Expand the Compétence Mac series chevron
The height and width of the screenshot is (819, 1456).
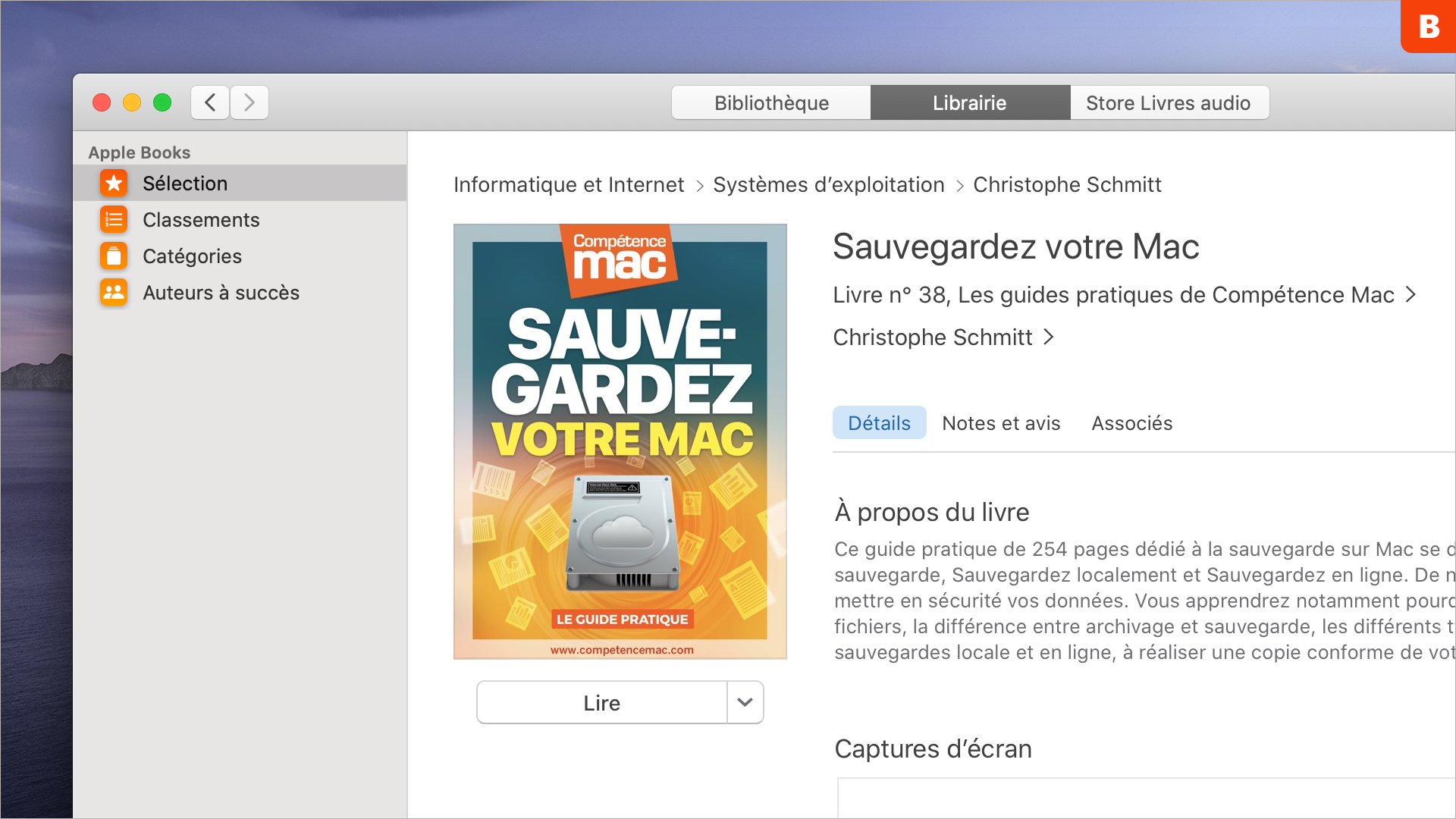click(x=1410, y=294)
